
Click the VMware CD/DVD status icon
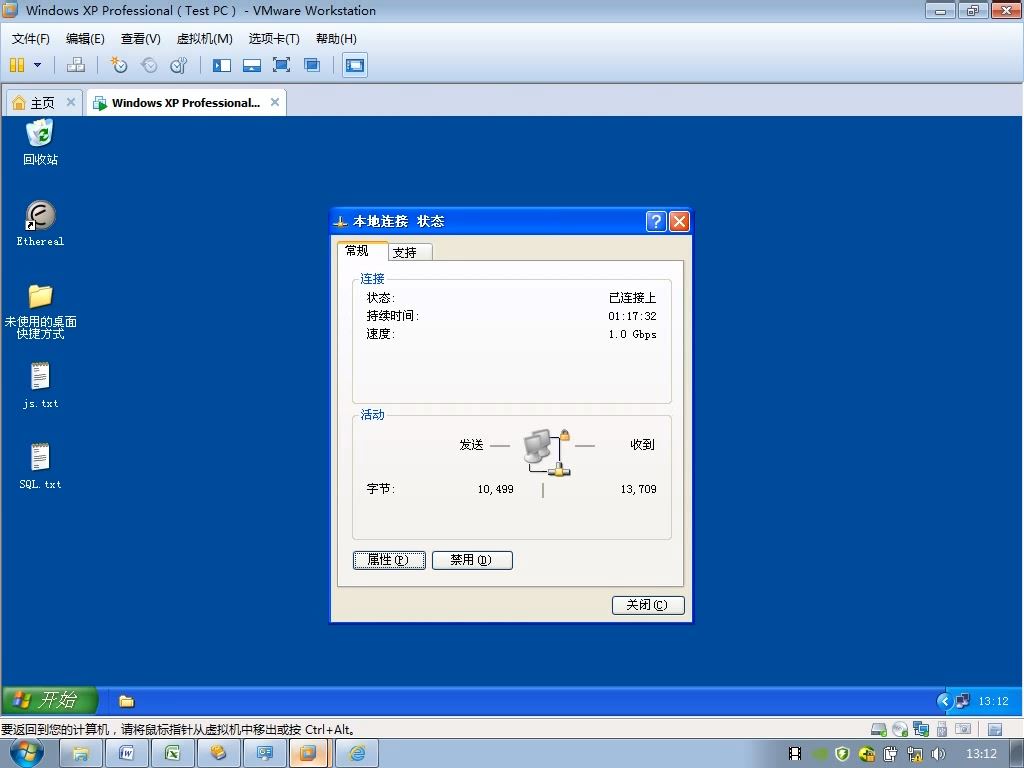tap(900, 729)
